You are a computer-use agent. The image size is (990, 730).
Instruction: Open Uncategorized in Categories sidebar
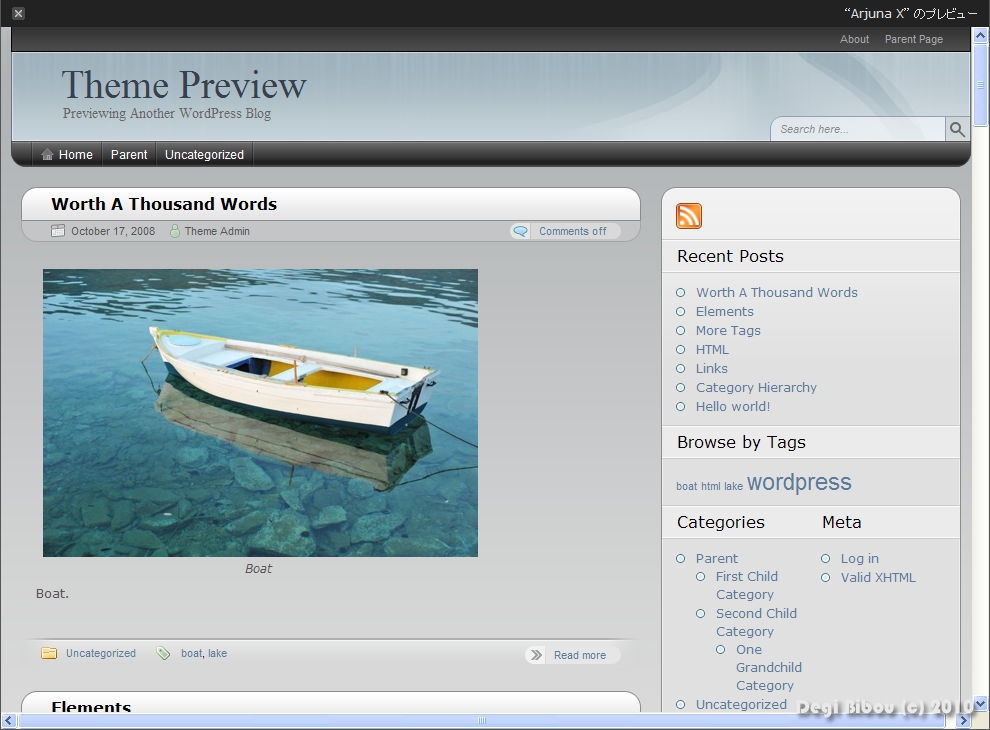(x=741, y=704)
